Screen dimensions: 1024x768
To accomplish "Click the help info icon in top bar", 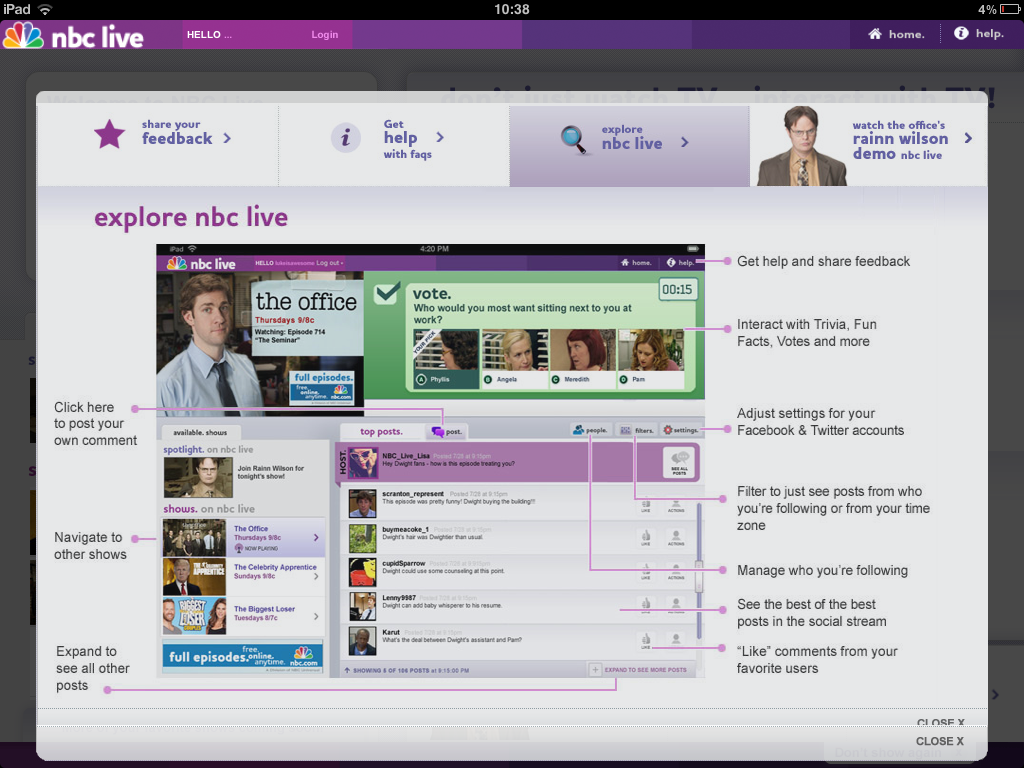I will point(961,34).
